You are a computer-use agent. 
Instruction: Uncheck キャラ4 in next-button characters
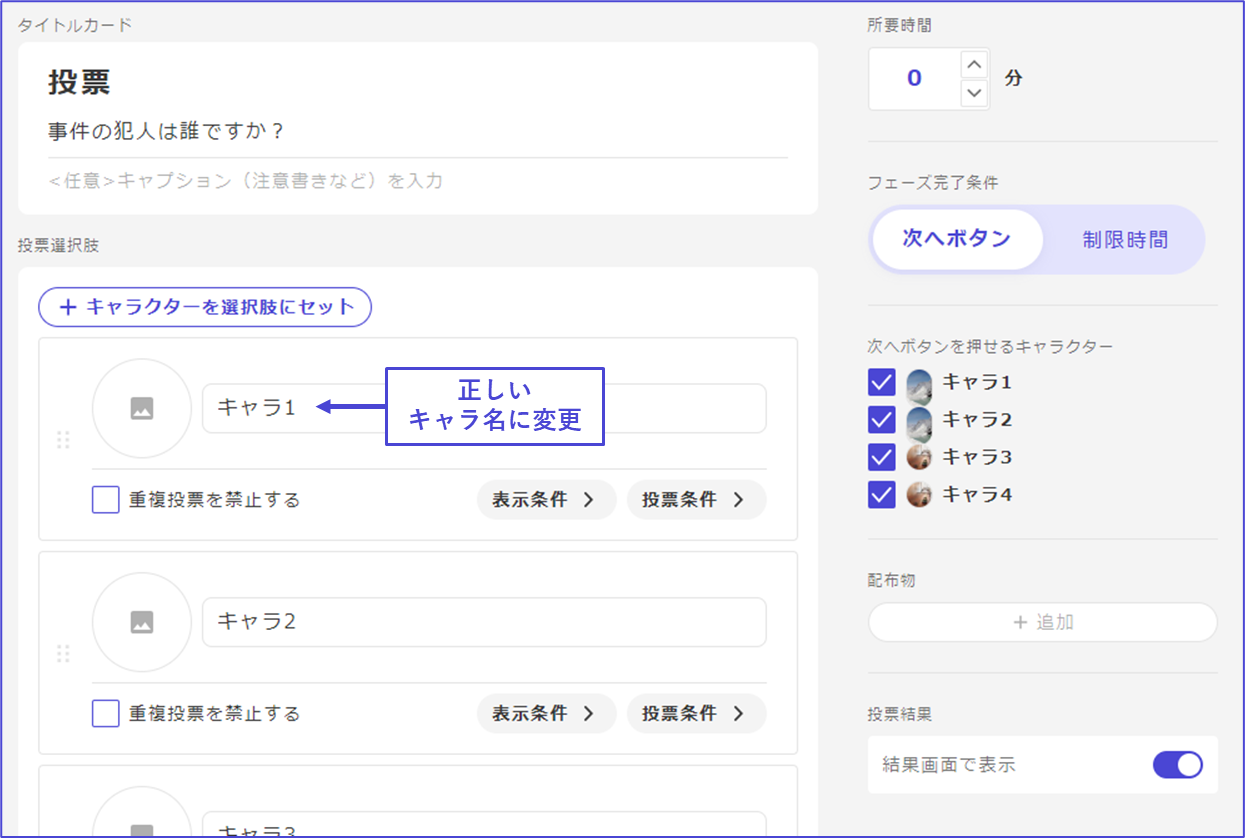[x=881, y=494]
